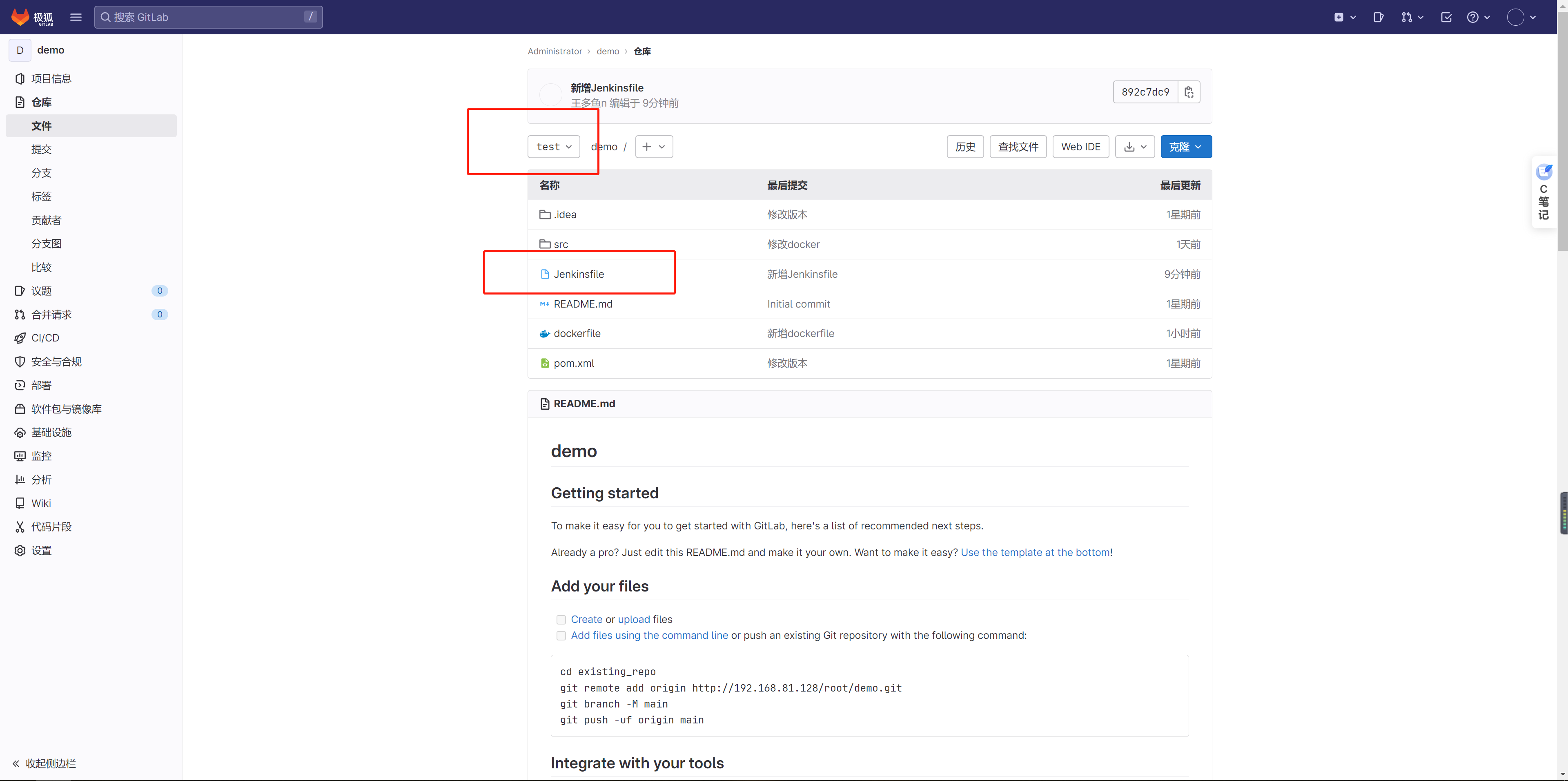Open 设置 gear icon in sidebar
This screenshot has width=1568, height=781.
tap(20, 550)
